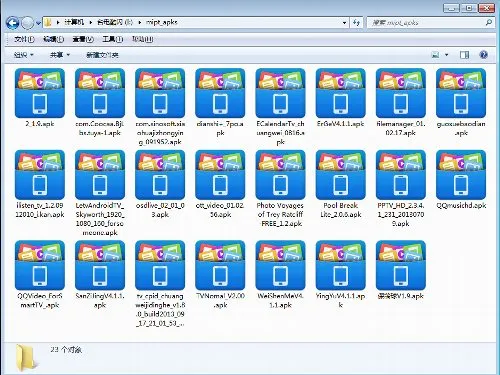
Task: Select the PPTV_HD apk file icon
Action: pos(401,175)
